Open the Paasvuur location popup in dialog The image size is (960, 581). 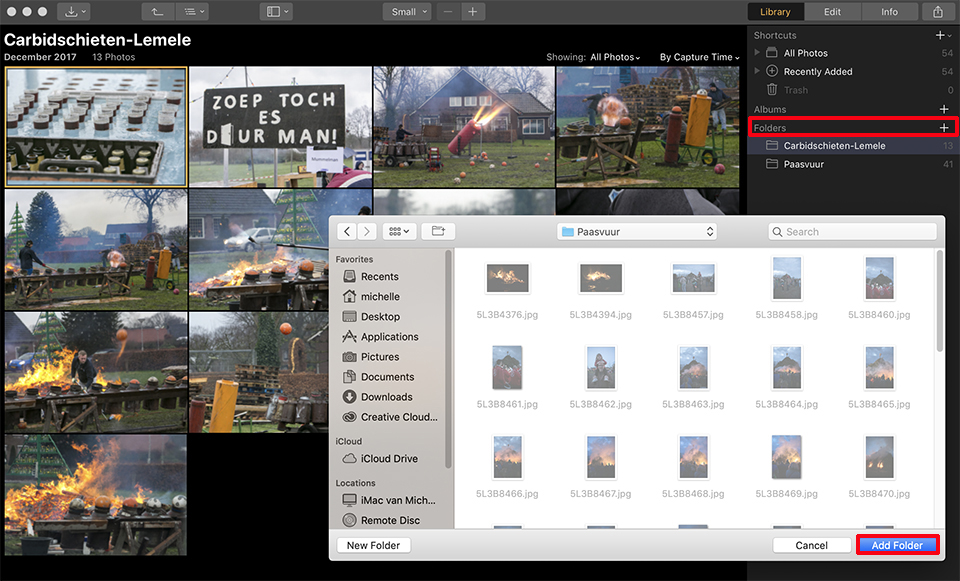pos(637,231)
